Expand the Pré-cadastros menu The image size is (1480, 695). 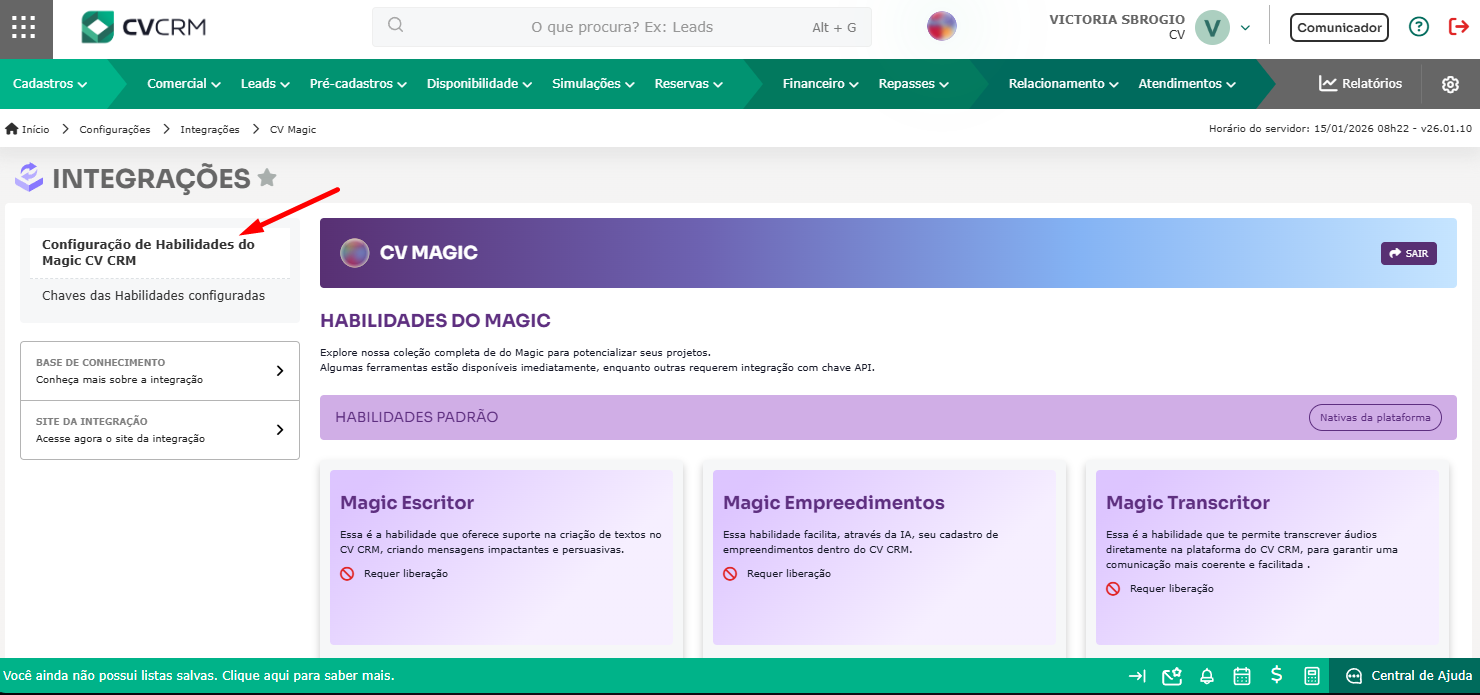(358, 84)
